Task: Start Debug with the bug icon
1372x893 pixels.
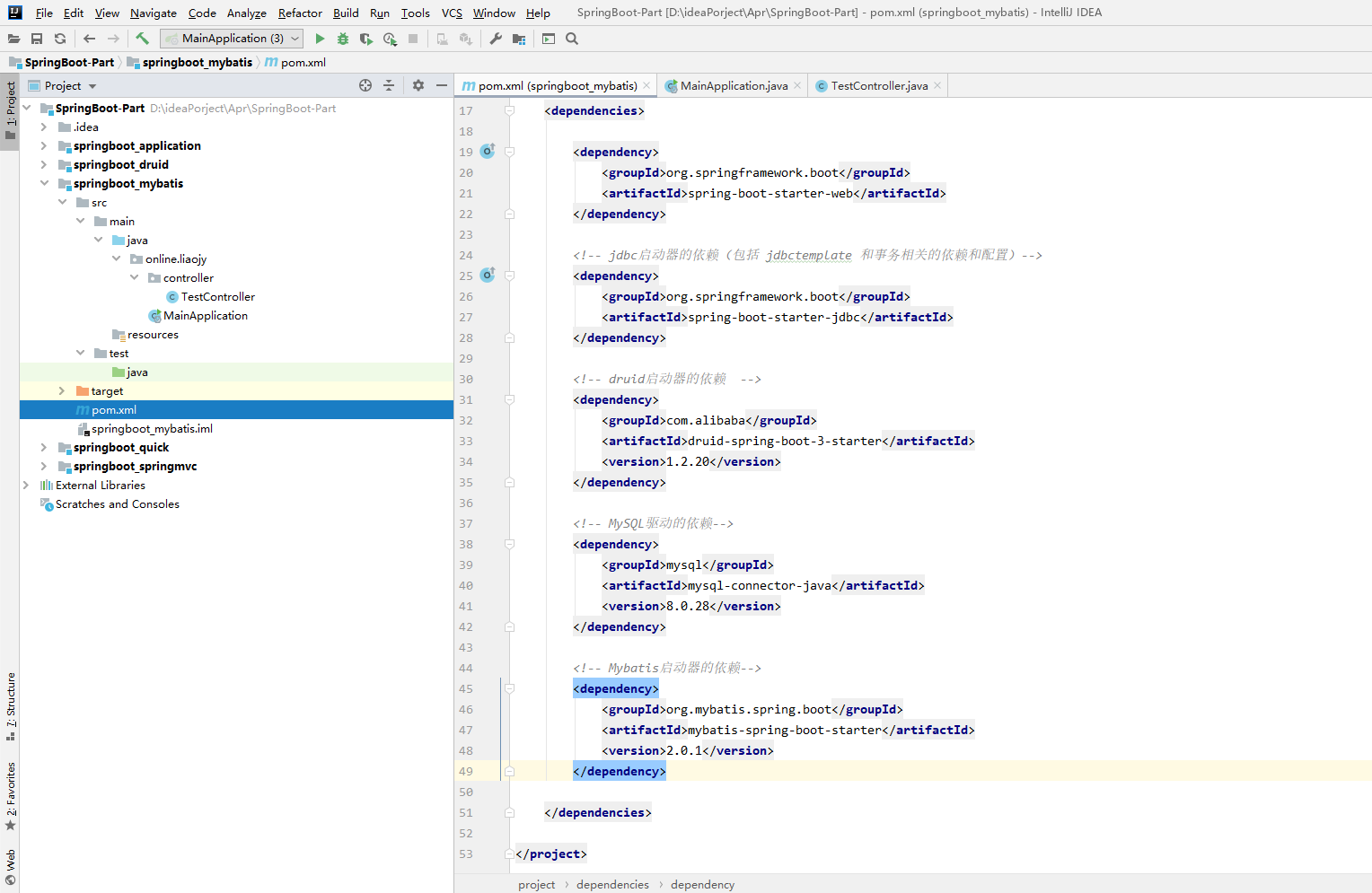Action: [x=343, y=39]
